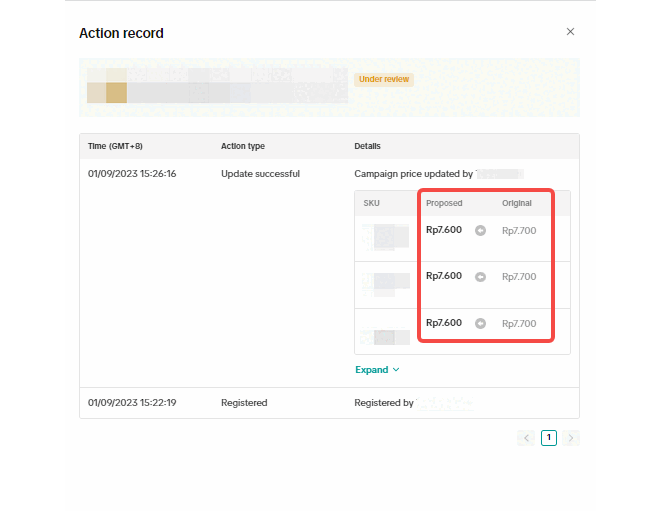Go to the previous page of records
The image size is (662, 511).
click(x=526, y=438)
